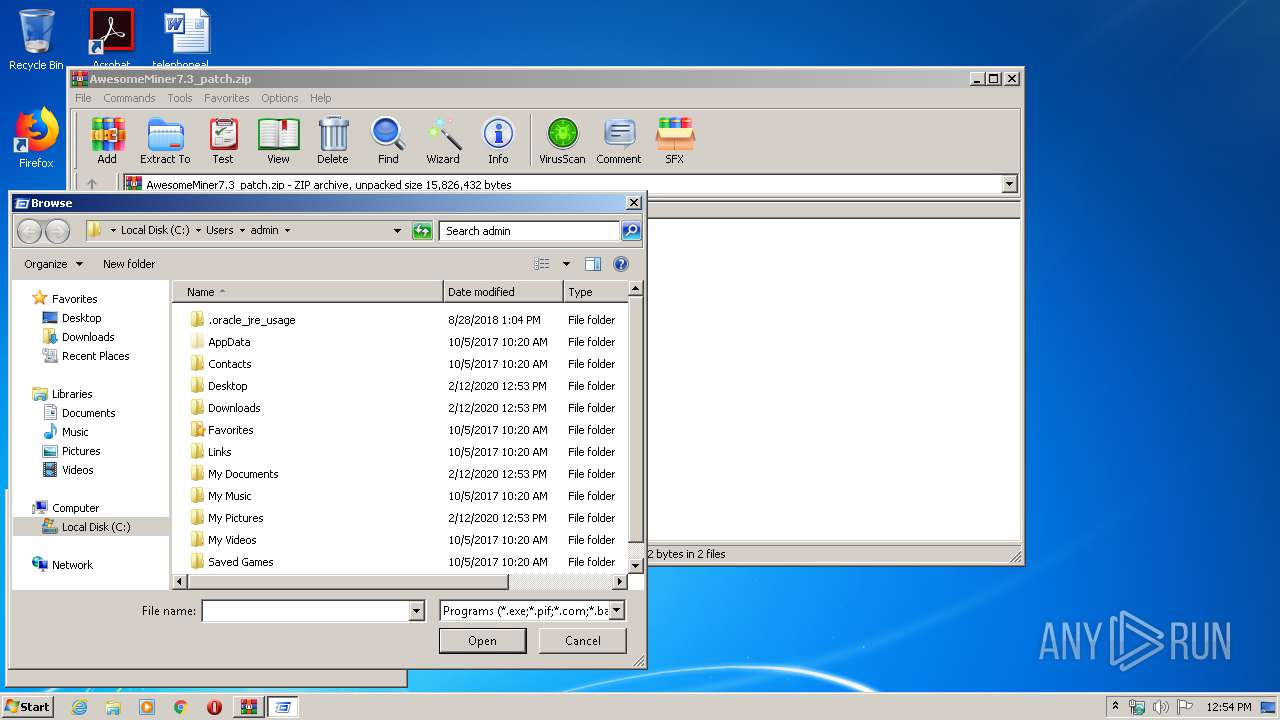
Task: Select Music library in sidebar
Action: tap(75, 432)
